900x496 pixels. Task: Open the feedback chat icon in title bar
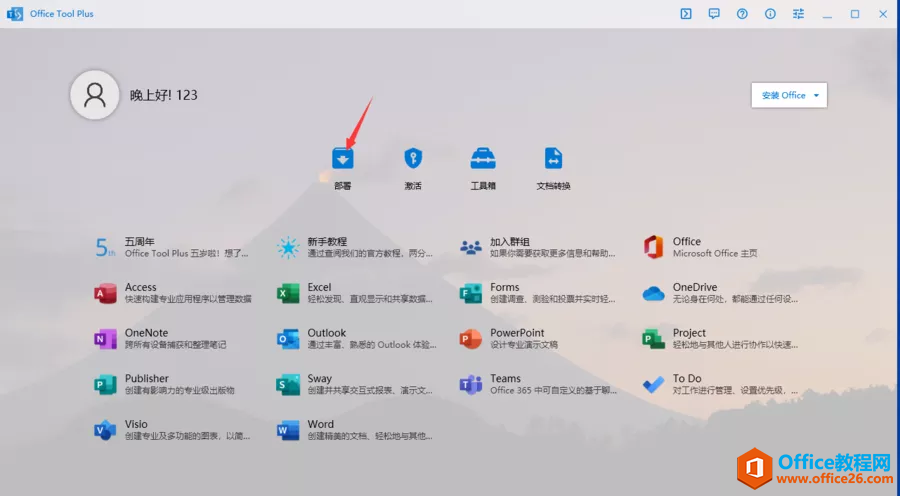pos(714,14)
